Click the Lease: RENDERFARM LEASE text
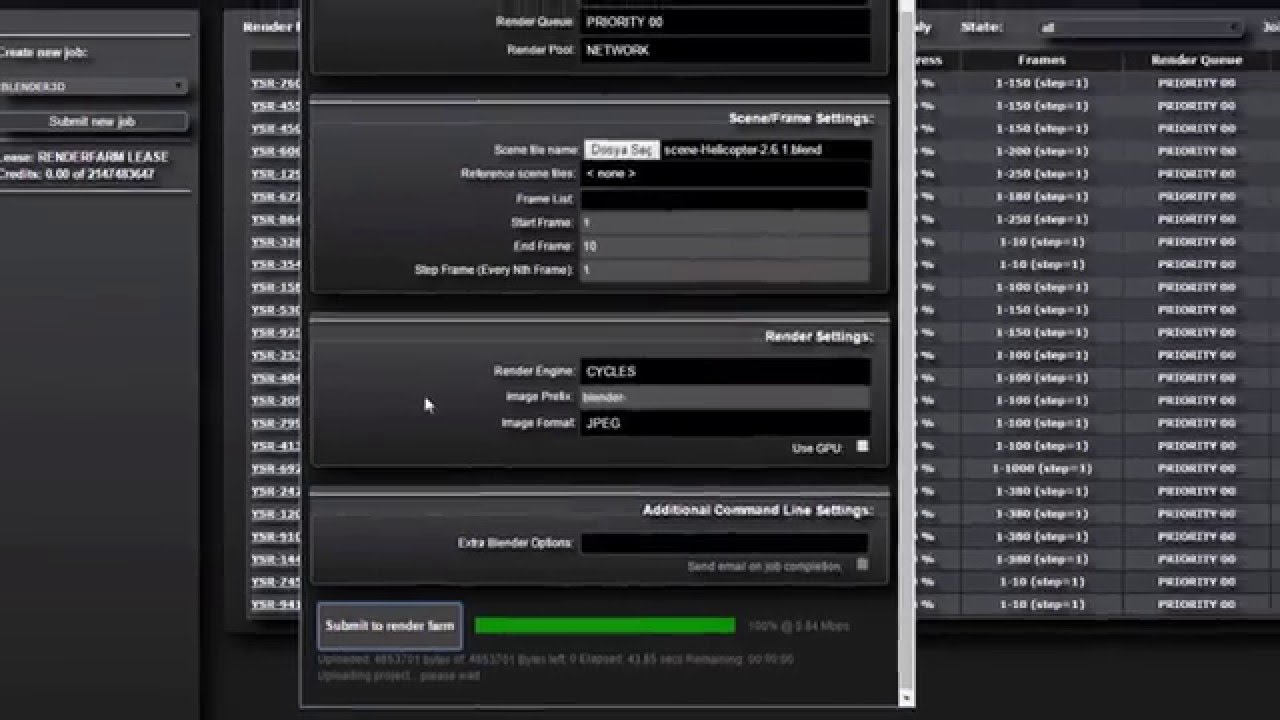The width and height of the screenshot is (1280, 720). click(x=84, y=158)
